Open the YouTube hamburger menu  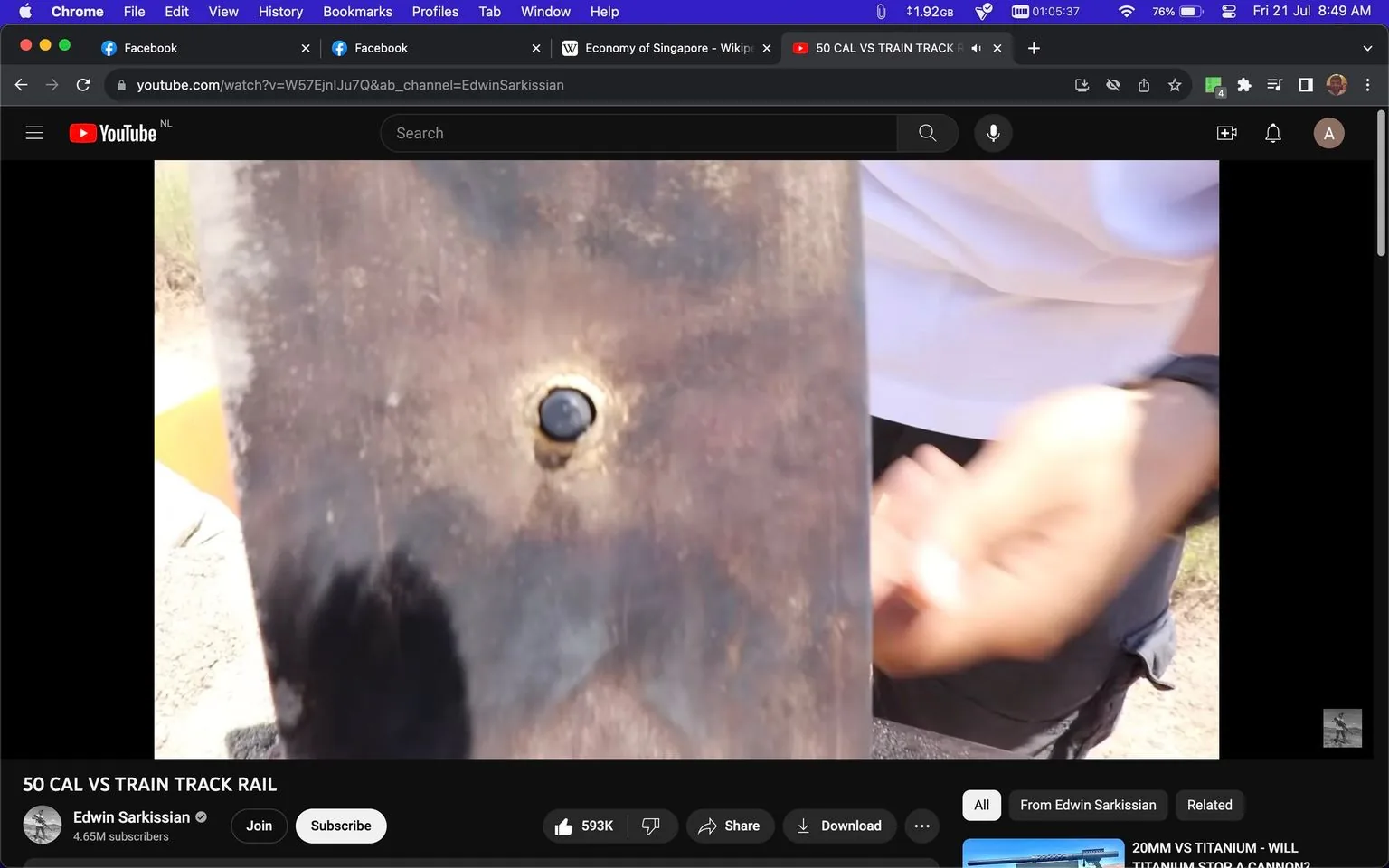[x=34, y=132]
